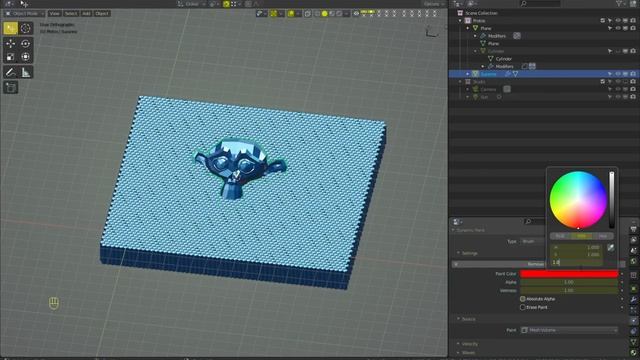
Task: Open the Object Mode dropdown
Action: [x=24, y=13]
